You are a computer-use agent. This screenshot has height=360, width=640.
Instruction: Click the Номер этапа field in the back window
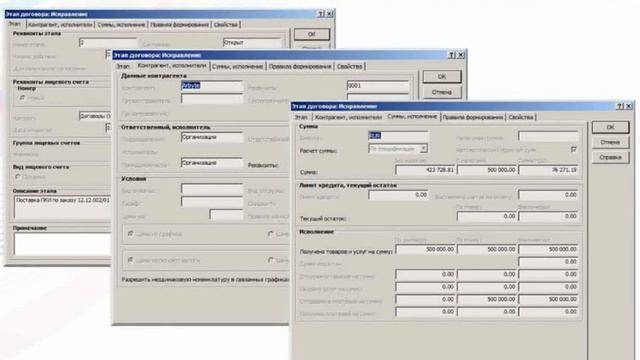[x=108, y=42]
